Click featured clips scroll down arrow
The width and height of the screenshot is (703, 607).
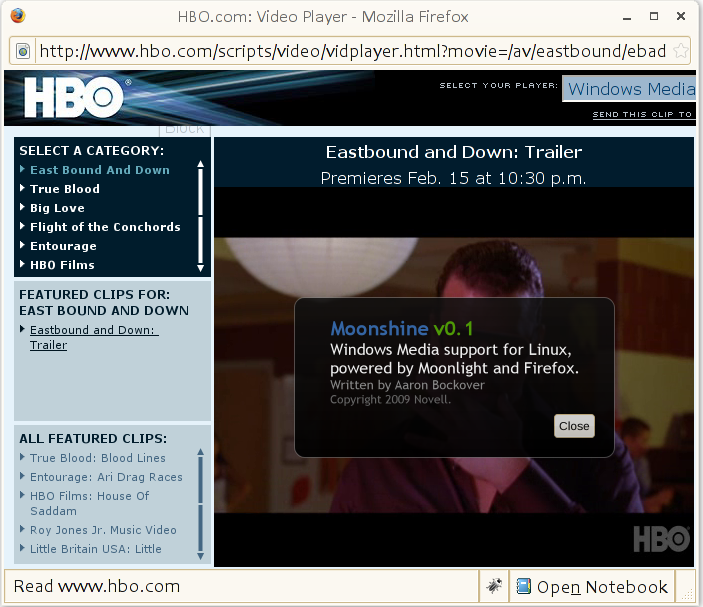tap(200, 556)
